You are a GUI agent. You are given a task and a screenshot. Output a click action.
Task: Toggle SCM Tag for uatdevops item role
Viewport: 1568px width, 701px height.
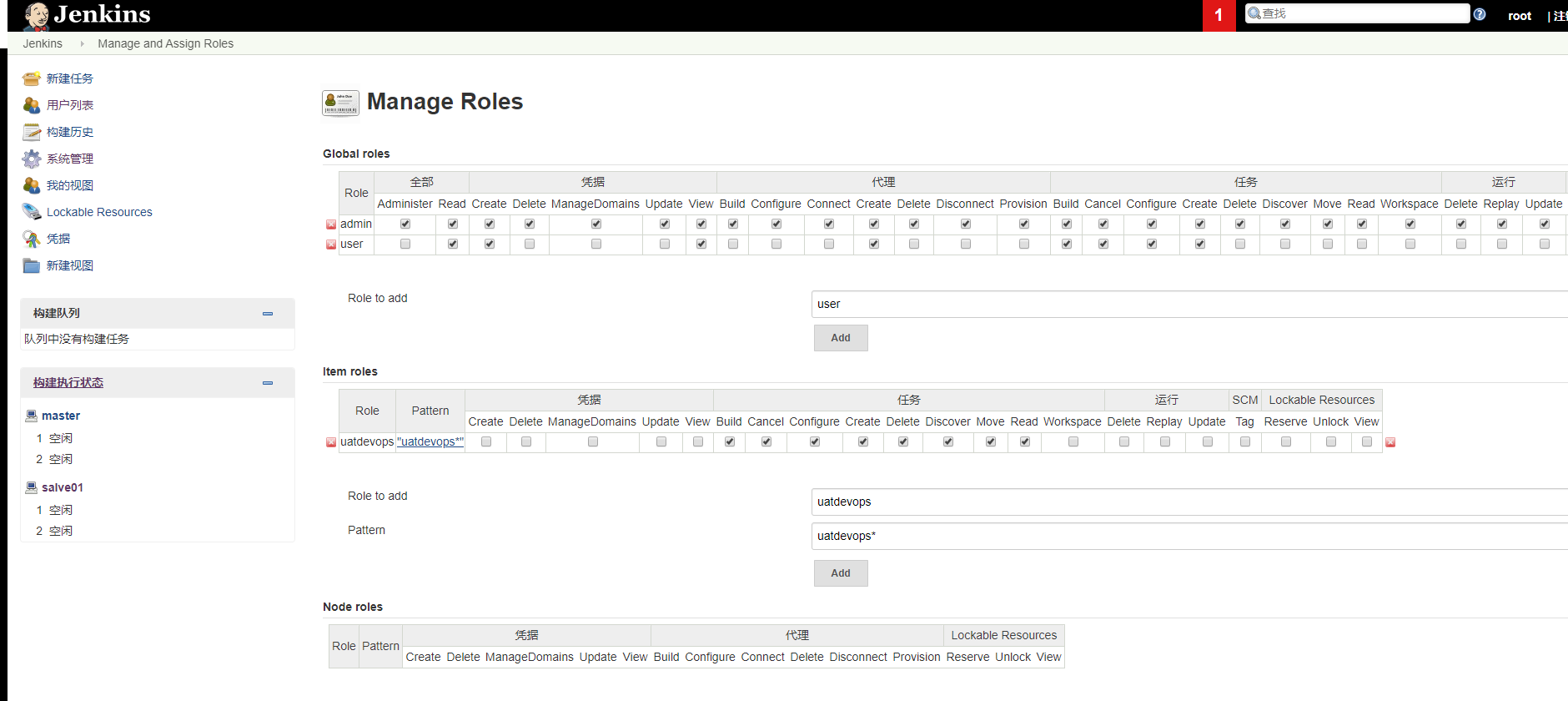(1245, 441)
